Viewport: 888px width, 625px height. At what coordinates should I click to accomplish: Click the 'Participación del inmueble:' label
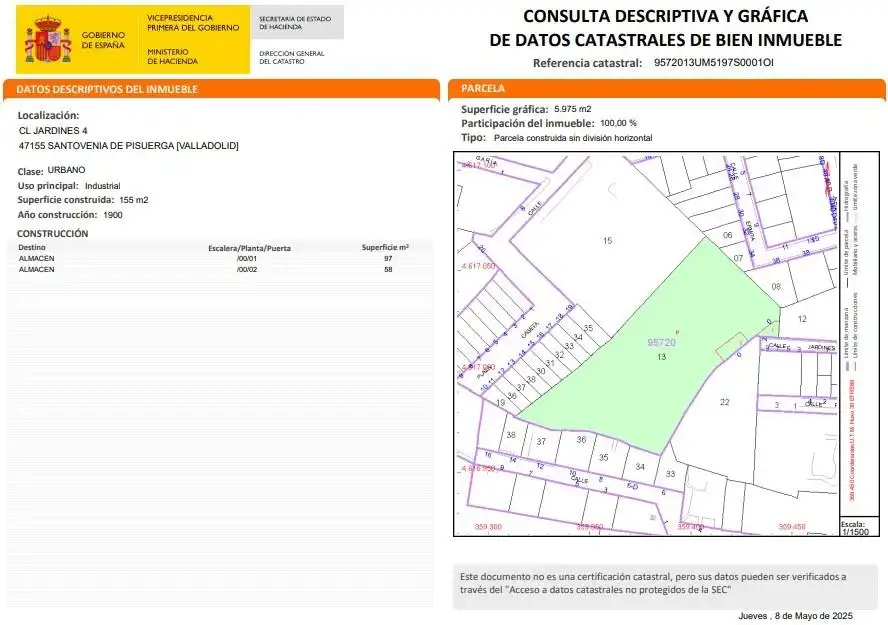point(528,123)
